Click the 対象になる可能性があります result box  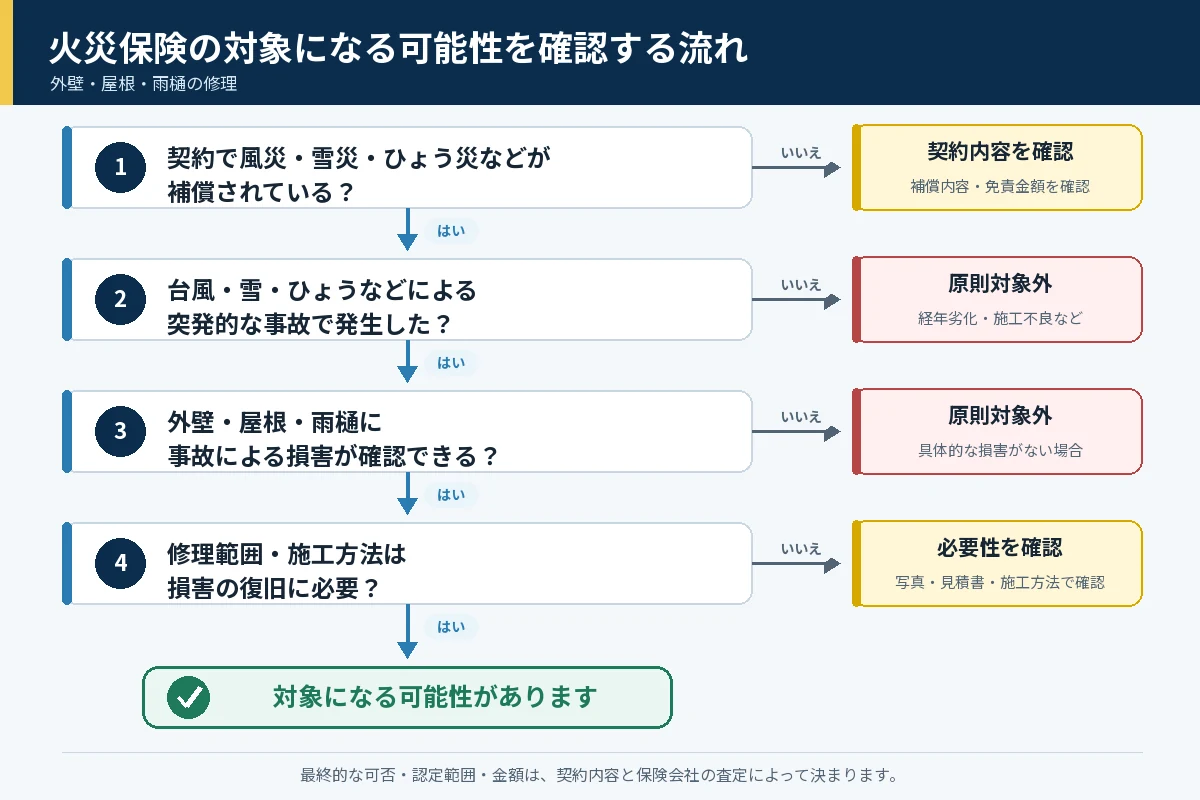[407, 697]
